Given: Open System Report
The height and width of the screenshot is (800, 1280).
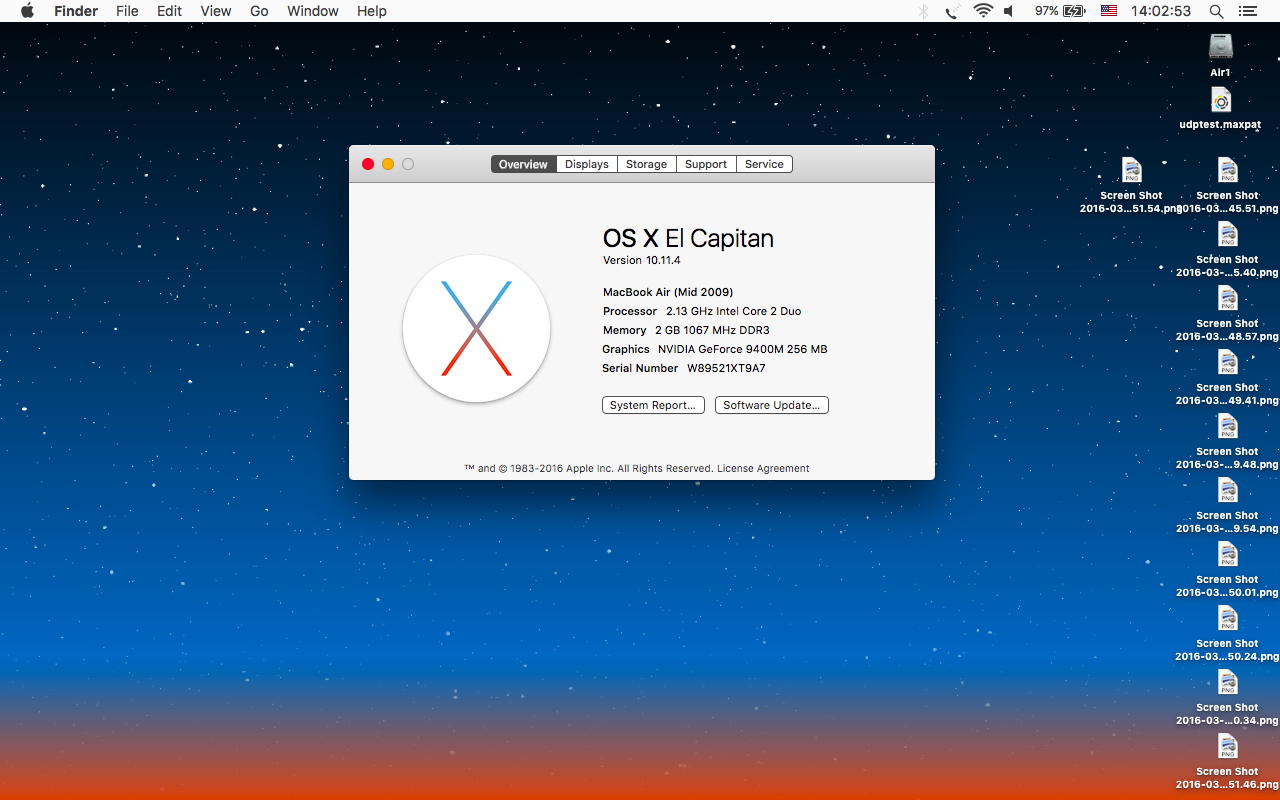Looking at the screenshot, I should 653,405.
